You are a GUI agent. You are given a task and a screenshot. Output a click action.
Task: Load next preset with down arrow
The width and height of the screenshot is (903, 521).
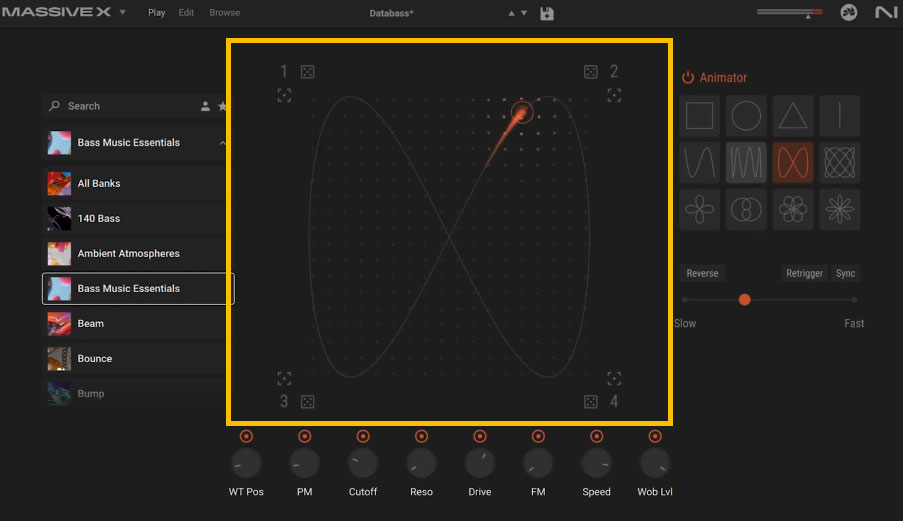[x=524, y=13]
